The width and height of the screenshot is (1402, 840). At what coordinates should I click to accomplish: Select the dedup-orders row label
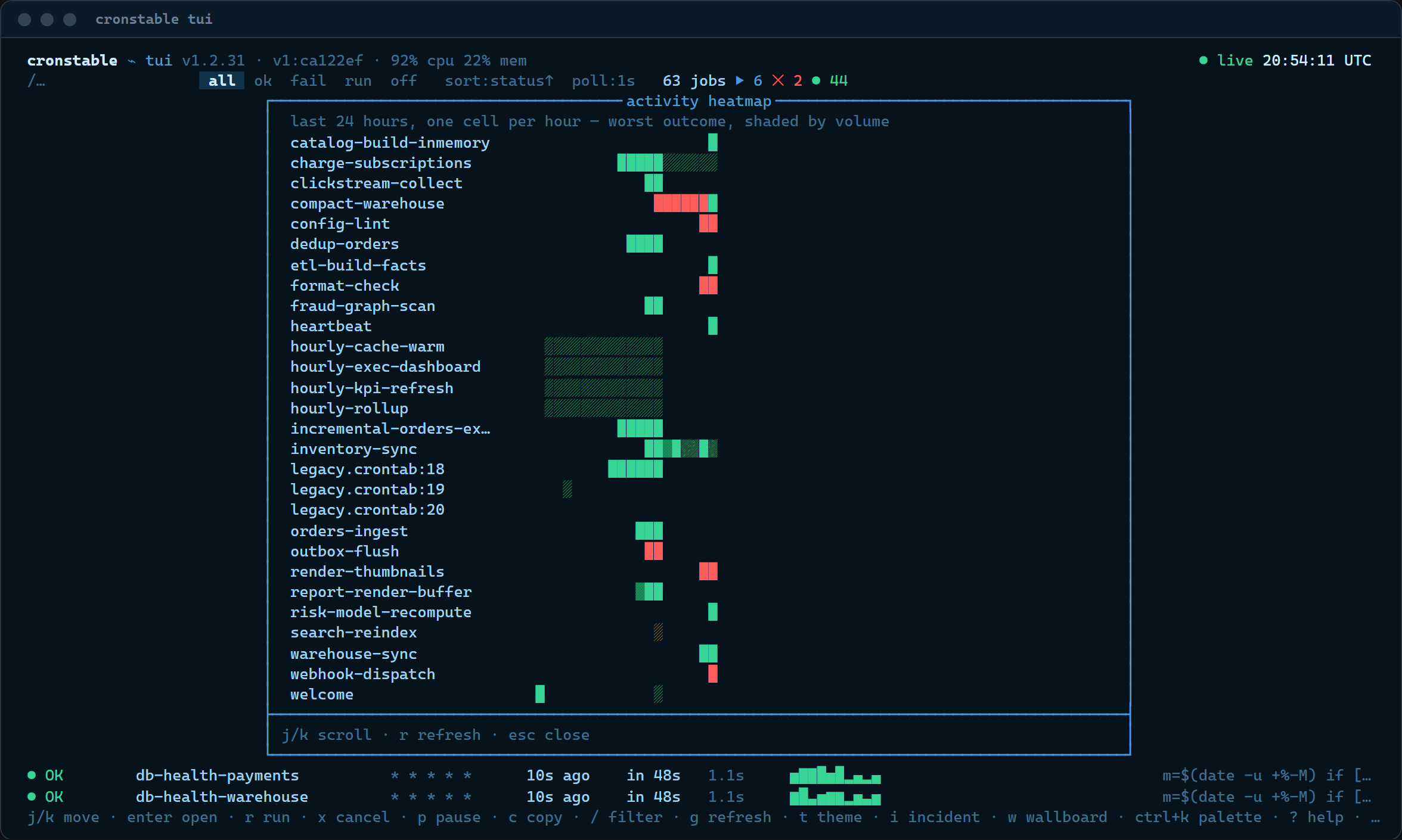click(345, 244)
